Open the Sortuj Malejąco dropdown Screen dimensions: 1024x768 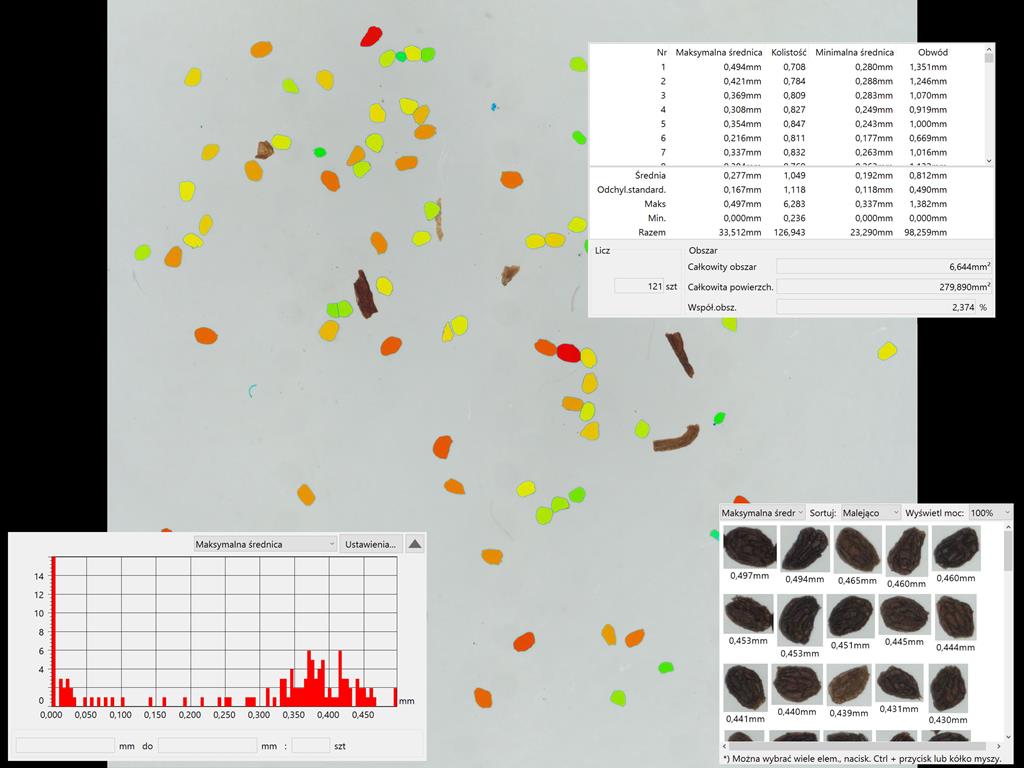(x=870, y=512)
